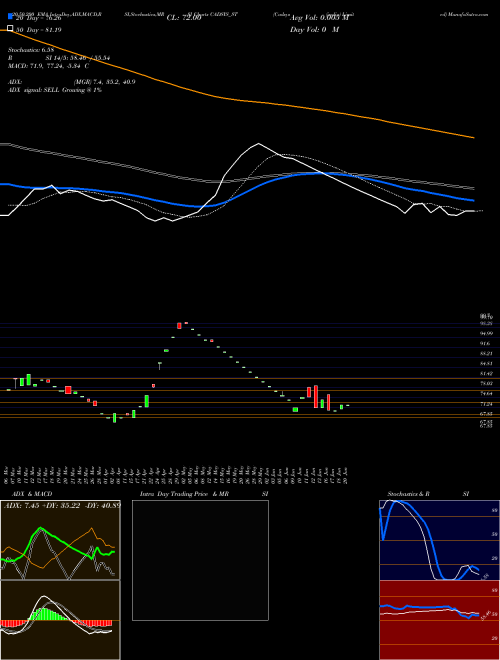Image resolution: width=500 pixels, height=660 pixels.
Task: Click the red candle at the price peak
Action: (179, 325)
